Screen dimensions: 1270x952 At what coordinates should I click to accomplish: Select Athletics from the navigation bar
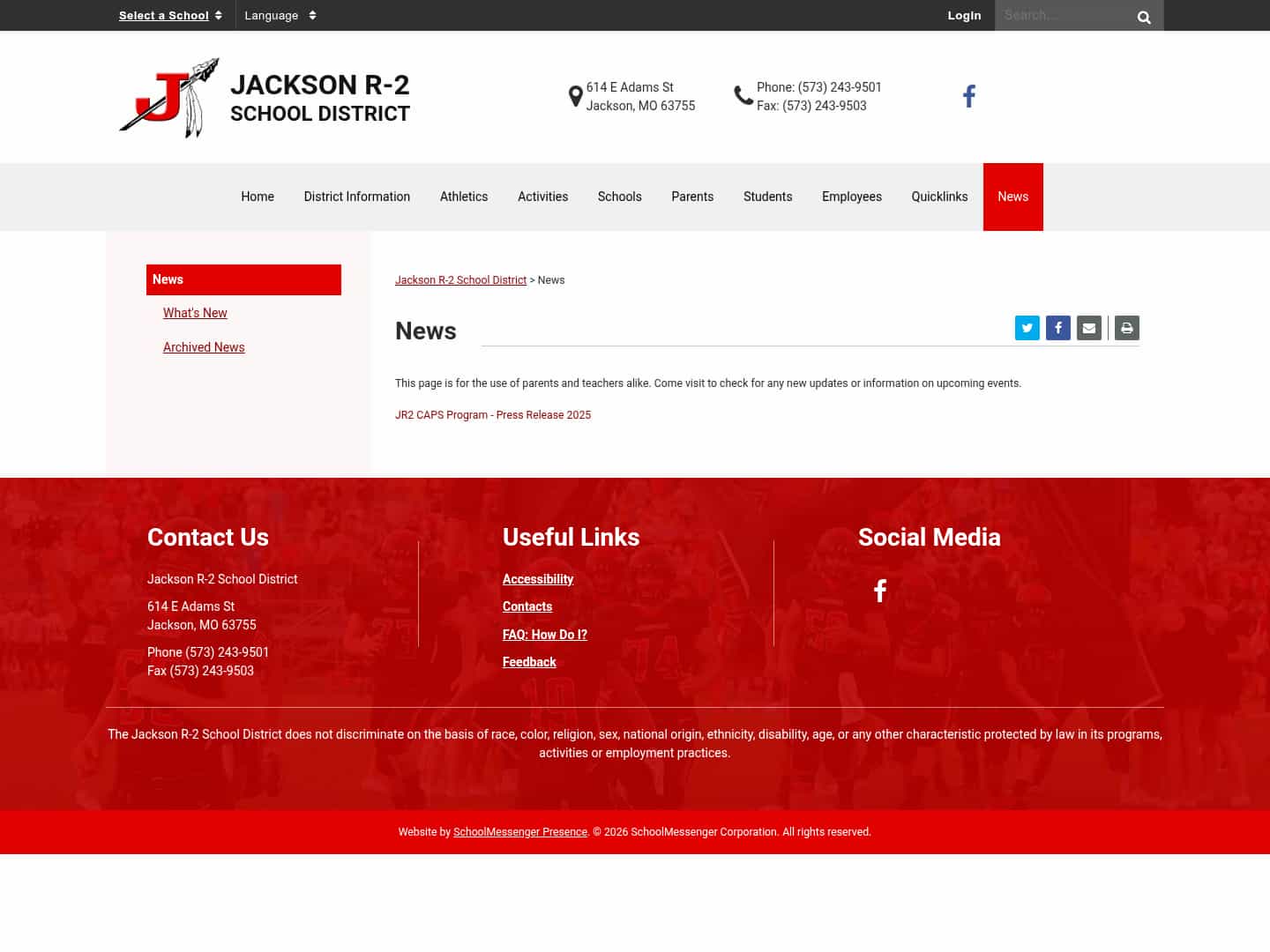point(464,197)
